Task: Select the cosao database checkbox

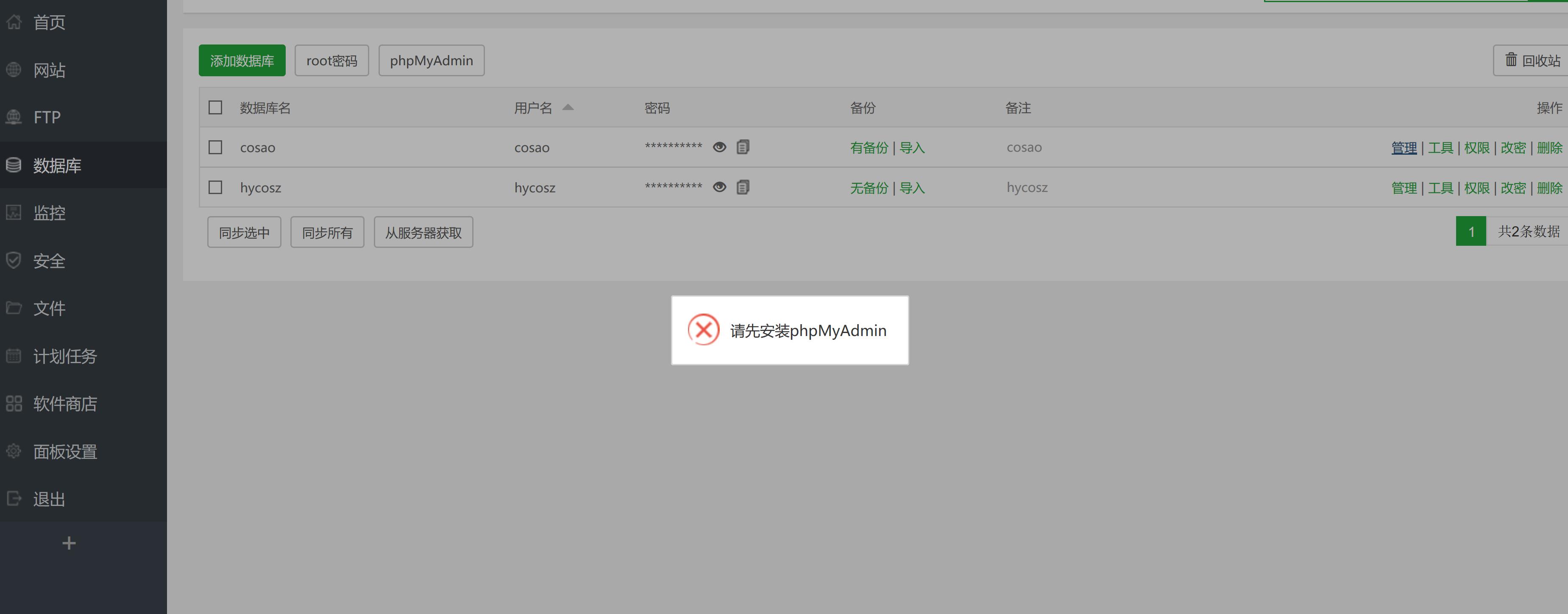Action: [x=215, y=147]
